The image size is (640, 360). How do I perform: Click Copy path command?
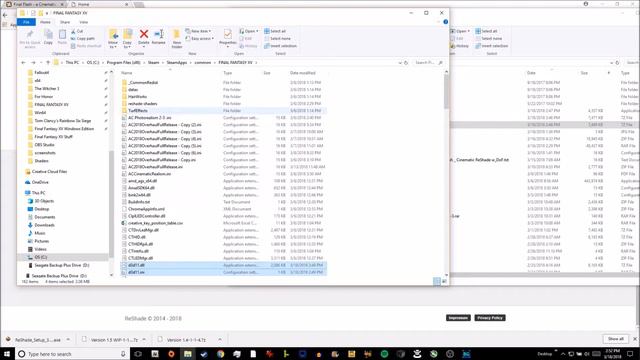click(x=83, y=38)
